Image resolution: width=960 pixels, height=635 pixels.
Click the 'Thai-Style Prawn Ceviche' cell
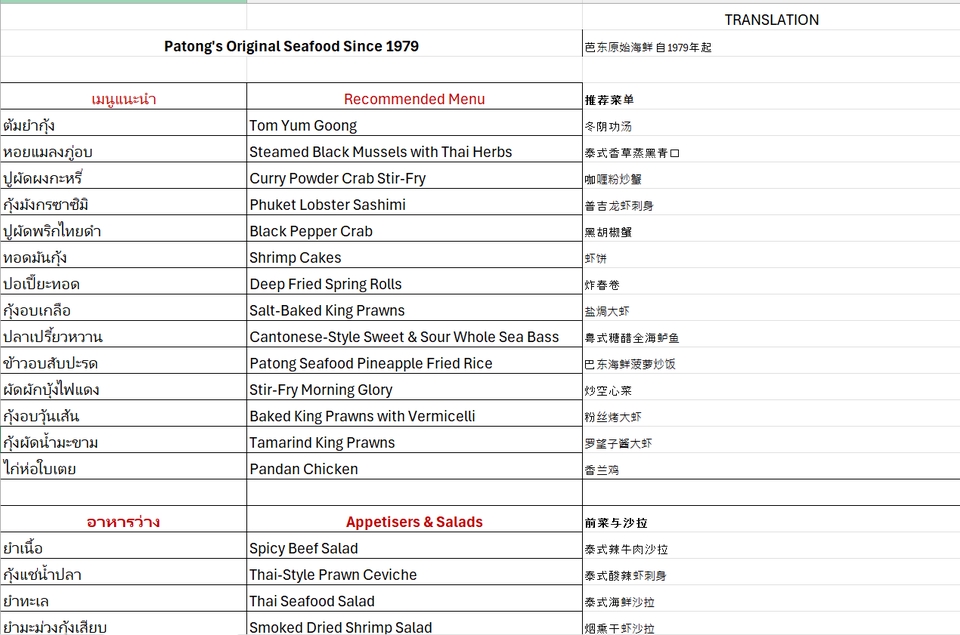click(x=333, y=575)
